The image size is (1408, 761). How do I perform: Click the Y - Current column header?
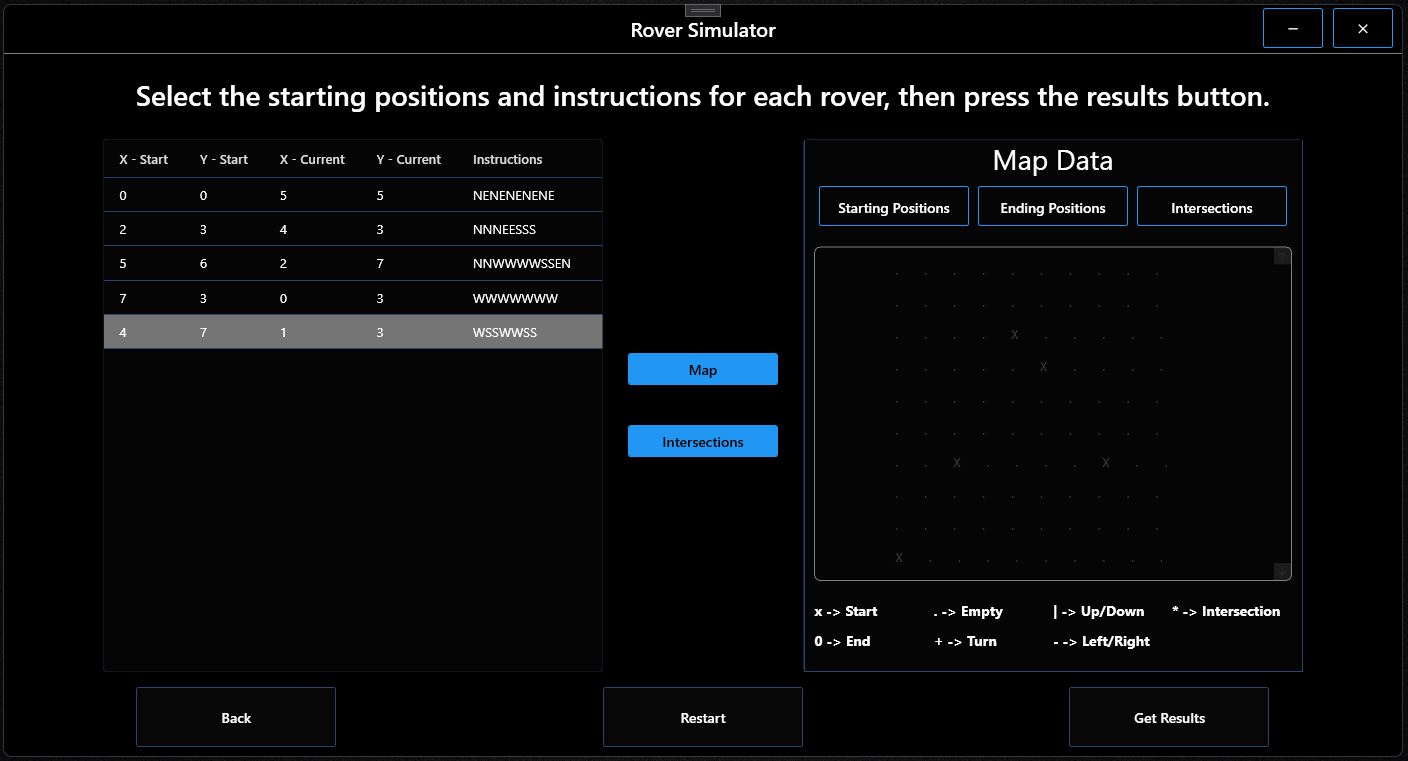tap(408, 159)
